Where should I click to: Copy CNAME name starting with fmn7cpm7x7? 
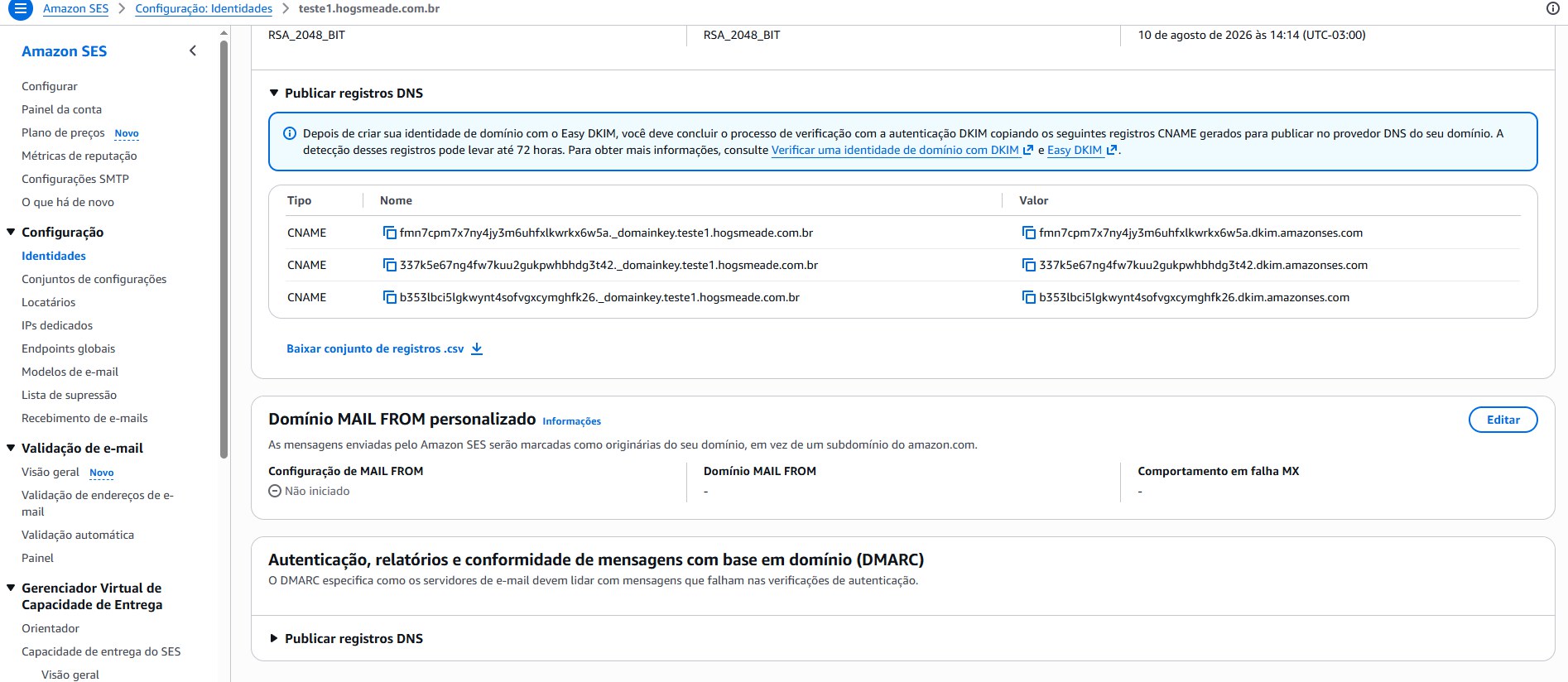coord(389,233)
